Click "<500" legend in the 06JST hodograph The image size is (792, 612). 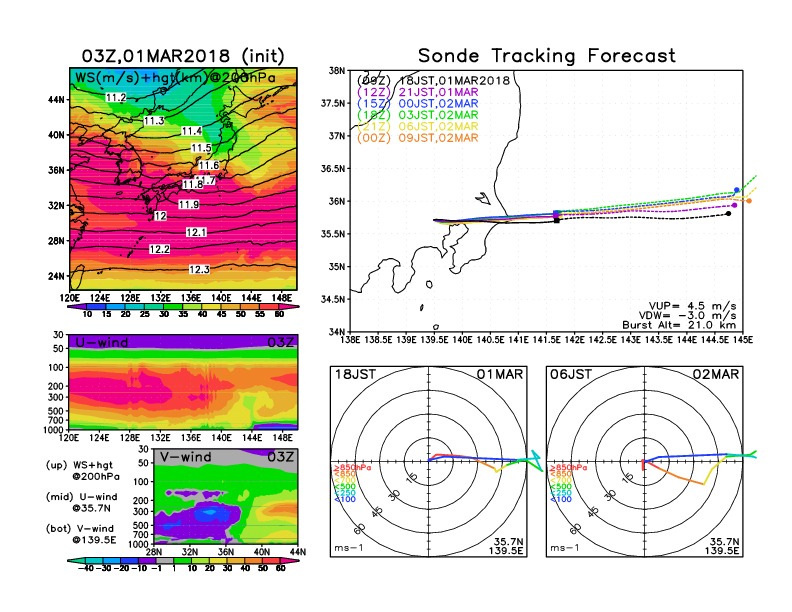coord(561,487)
